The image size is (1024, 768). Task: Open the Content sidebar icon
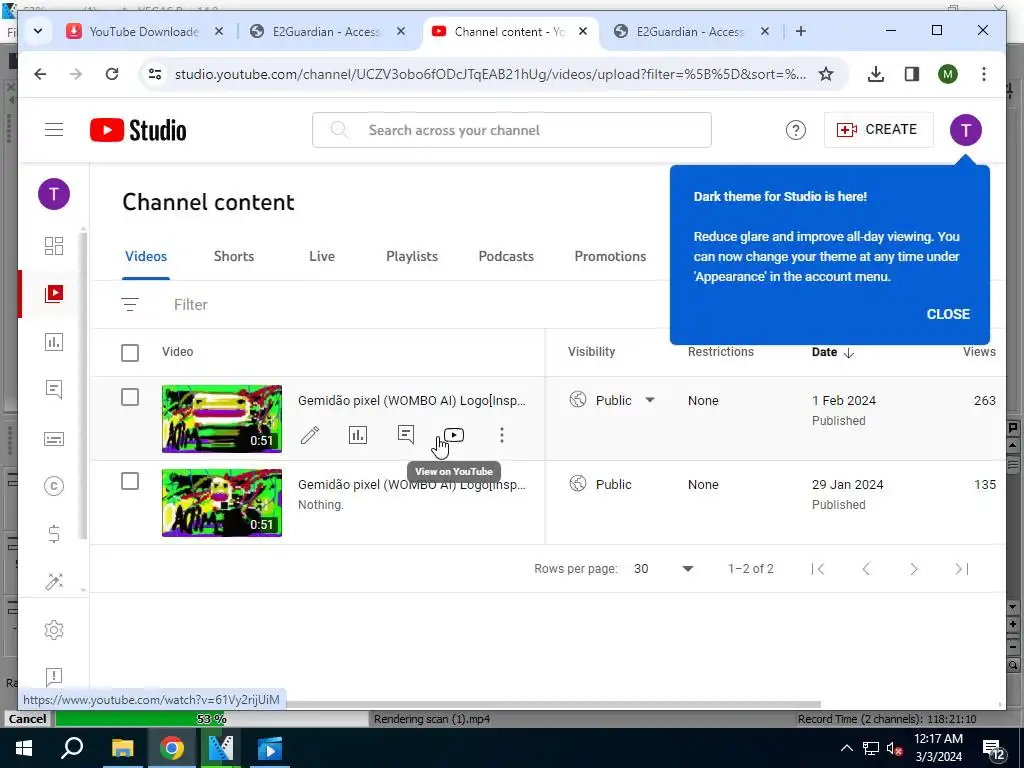54,293
